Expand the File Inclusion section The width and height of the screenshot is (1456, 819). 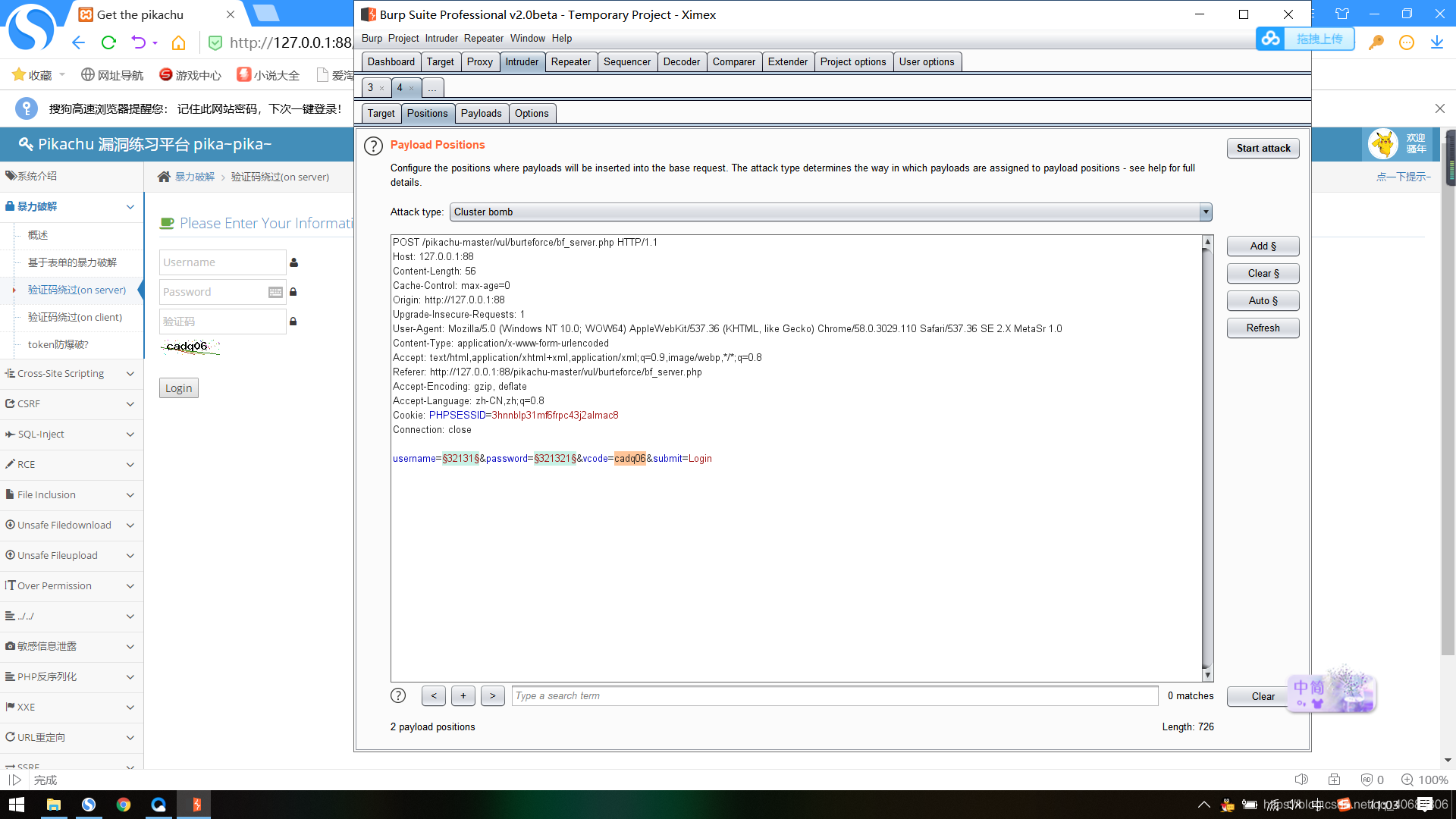(x=72, y=495)
